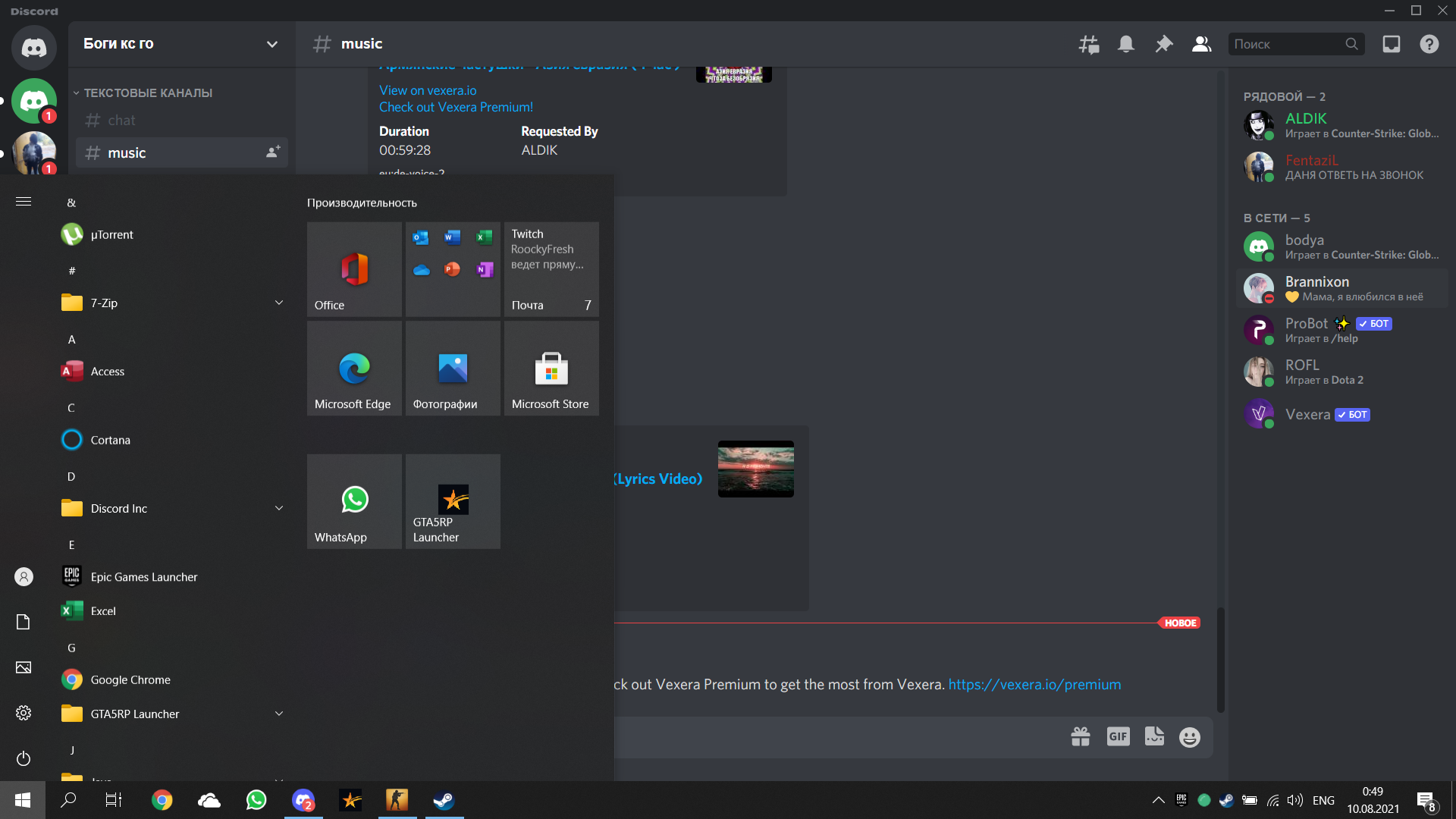Screen dimensions: 1456x819
Task: Expand the Боги кс го server dropdown
Action: (271, 44)
